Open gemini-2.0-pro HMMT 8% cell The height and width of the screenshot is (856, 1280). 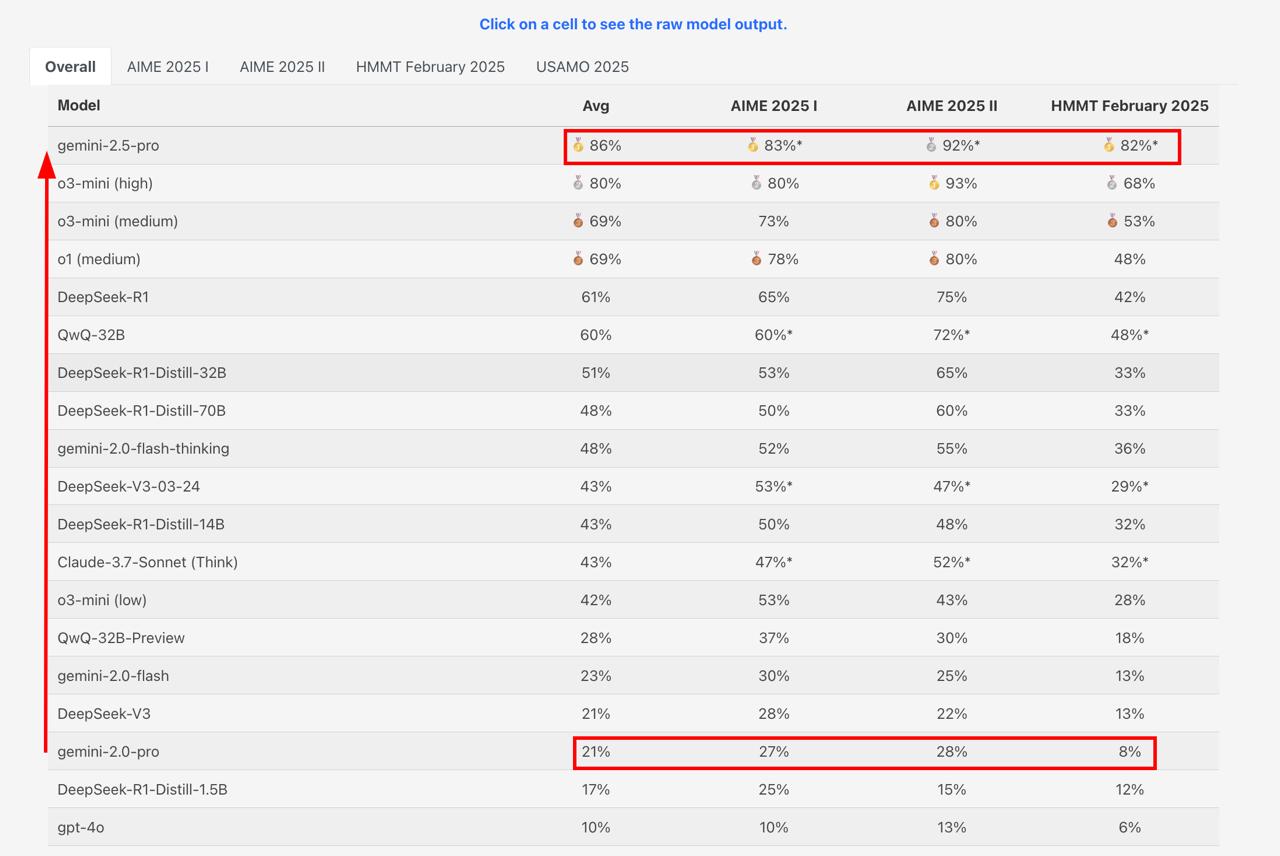click(1130, 752)
